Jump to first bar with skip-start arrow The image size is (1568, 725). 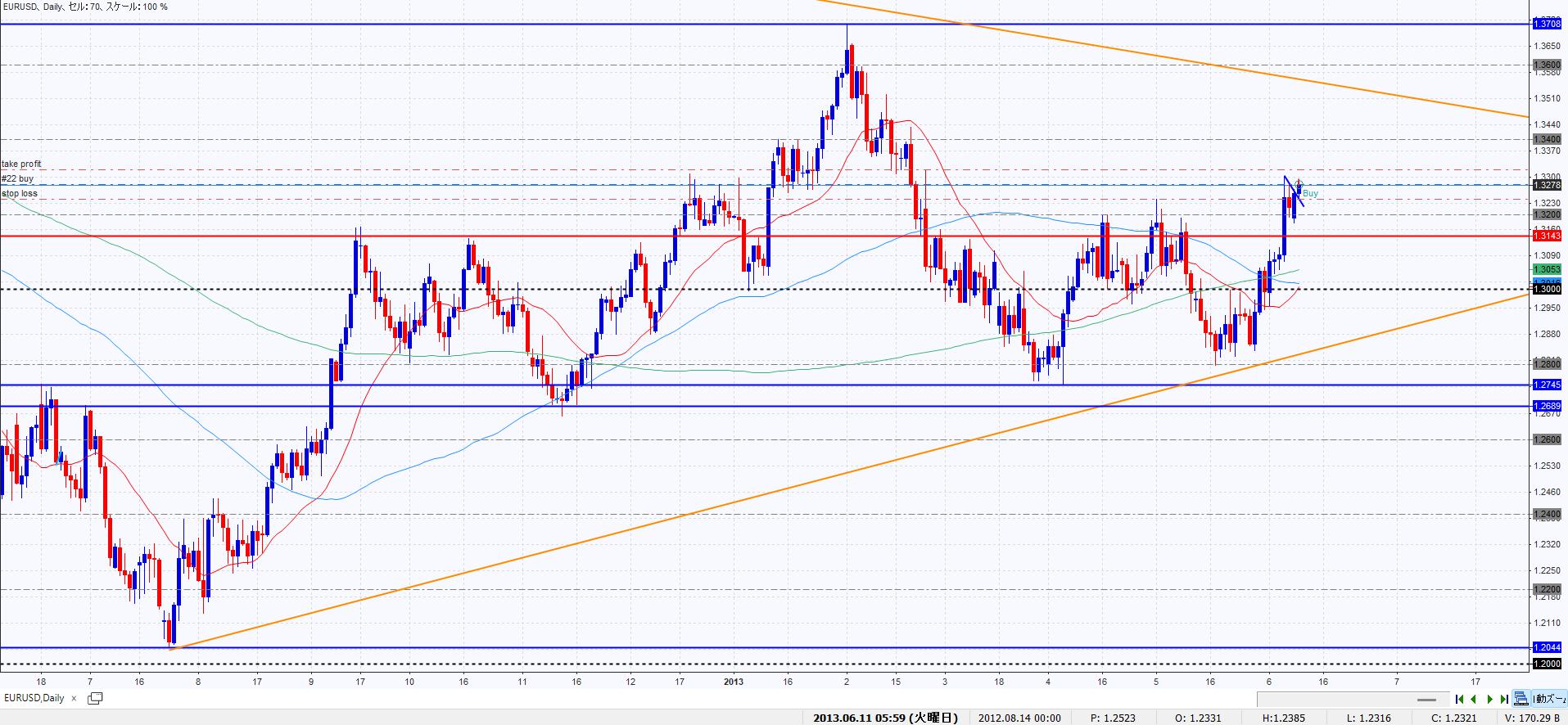pyautogui.click(x=1460, y=699)
